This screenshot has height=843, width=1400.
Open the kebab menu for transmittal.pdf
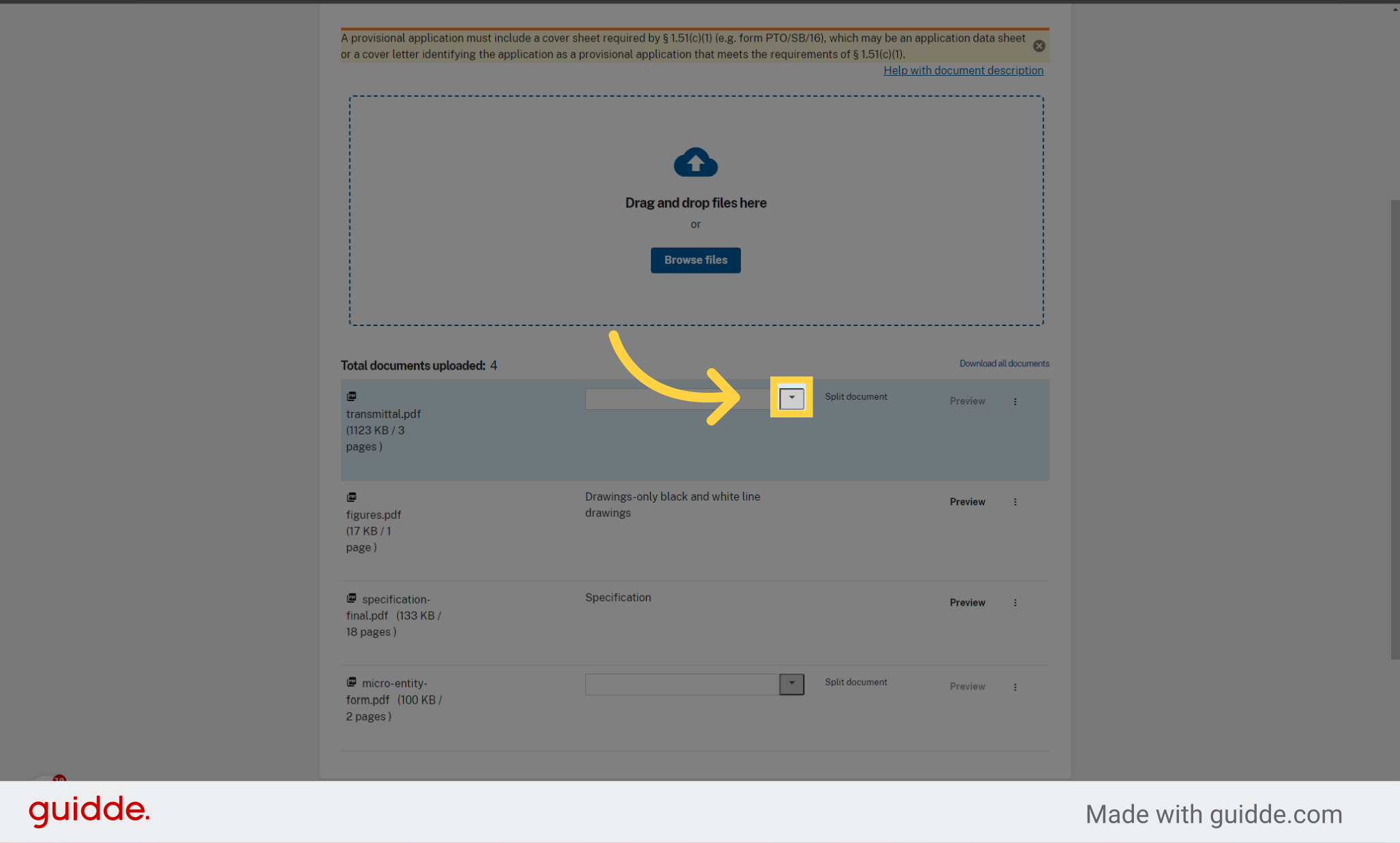pos(1015,401)
